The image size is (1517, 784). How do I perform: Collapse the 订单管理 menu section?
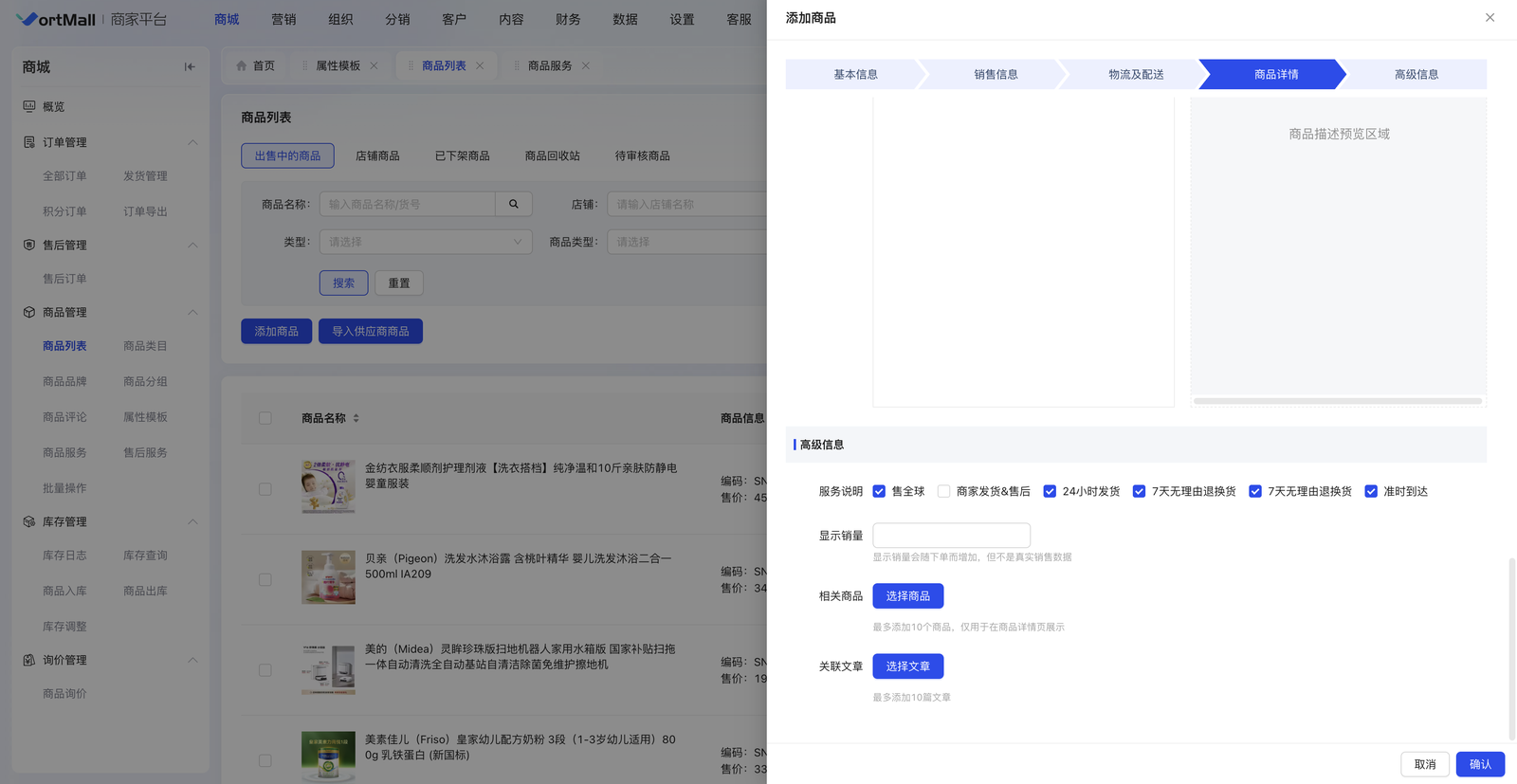point(192,142)
